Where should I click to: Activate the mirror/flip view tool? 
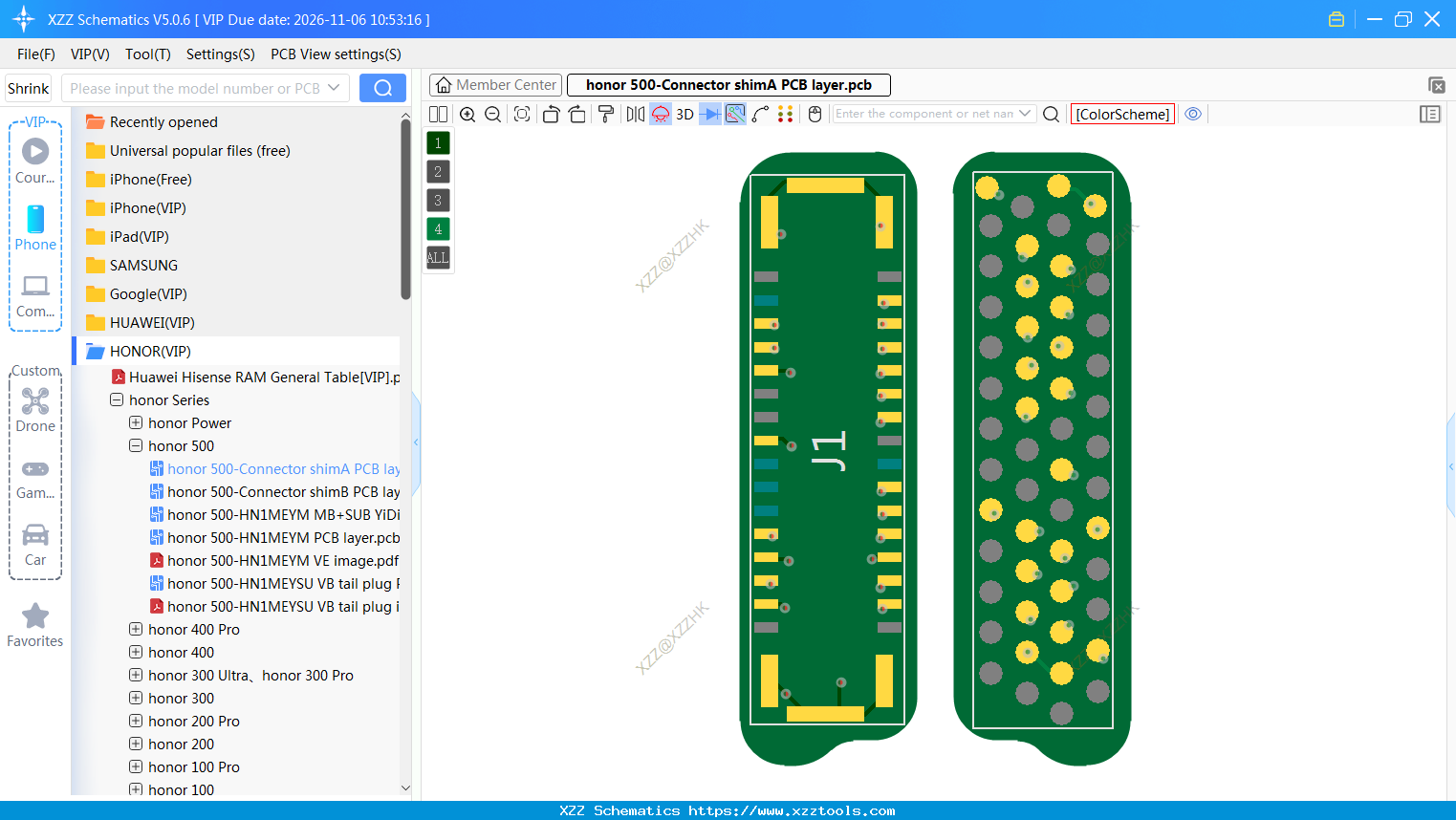tap(635, 114)
